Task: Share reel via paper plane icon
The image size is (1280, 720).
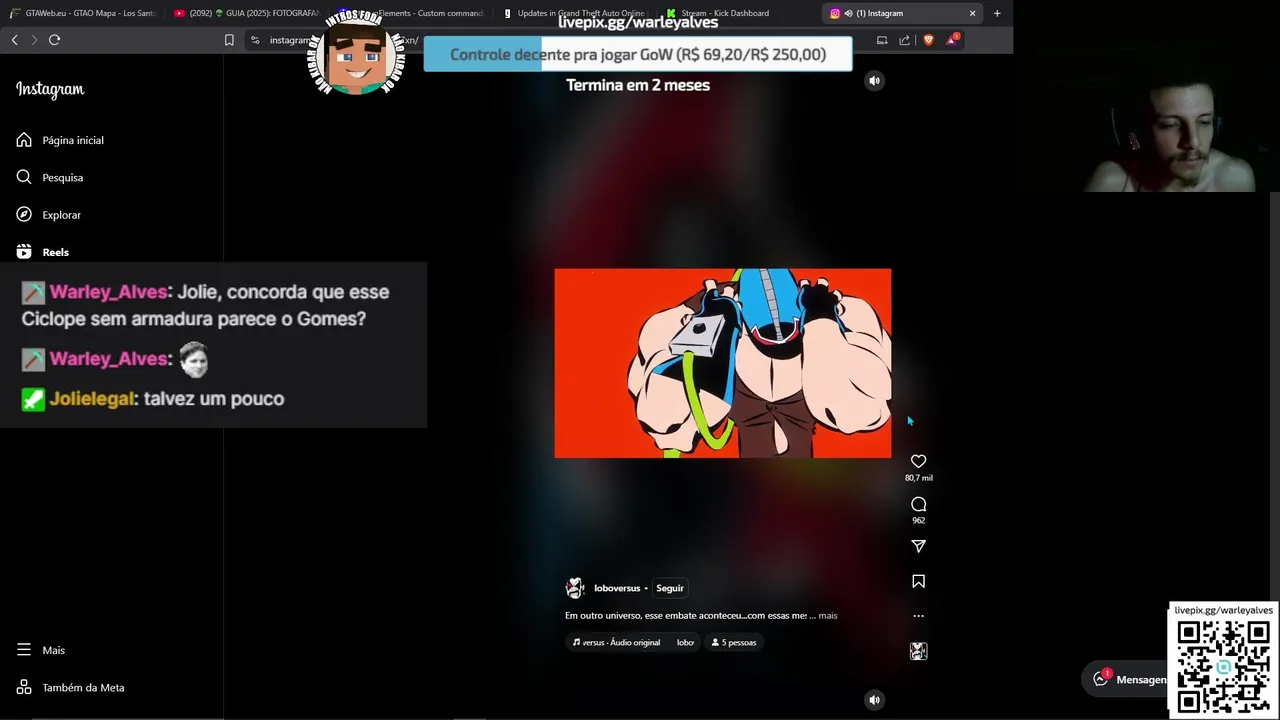Action: [918, 546]
